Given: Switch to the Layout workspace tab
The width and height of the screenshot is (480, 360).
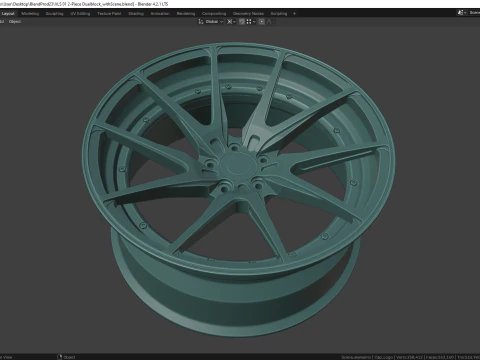Looking at the screenshot, I should tap(8, 14).
